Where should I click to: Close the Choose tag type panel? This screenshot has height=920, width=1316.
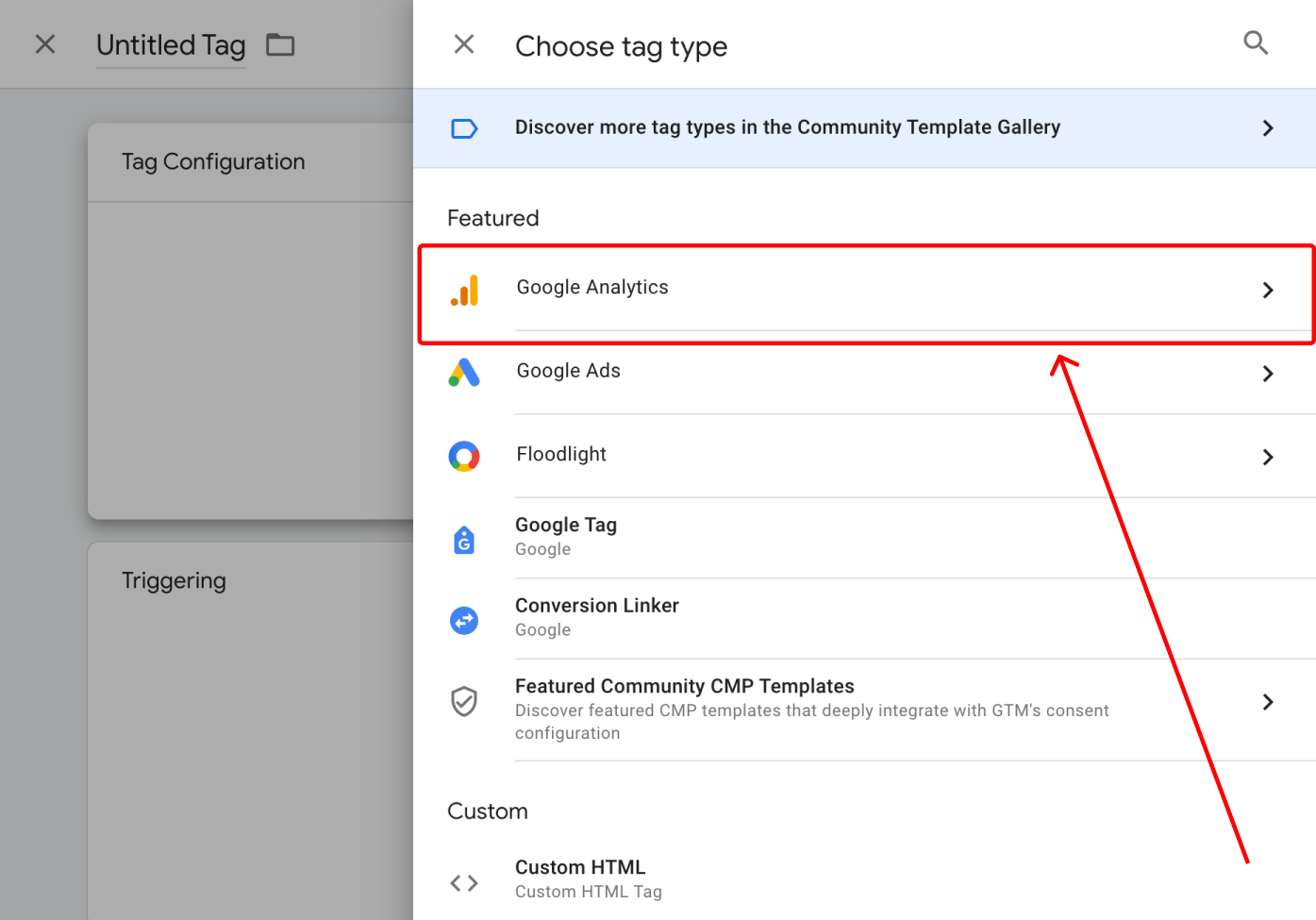(x=463, y=44)
